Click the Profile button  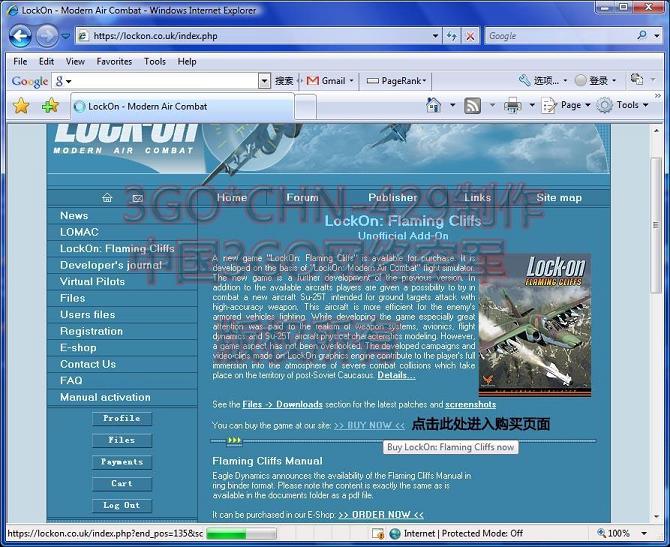[x=122, y=418]
